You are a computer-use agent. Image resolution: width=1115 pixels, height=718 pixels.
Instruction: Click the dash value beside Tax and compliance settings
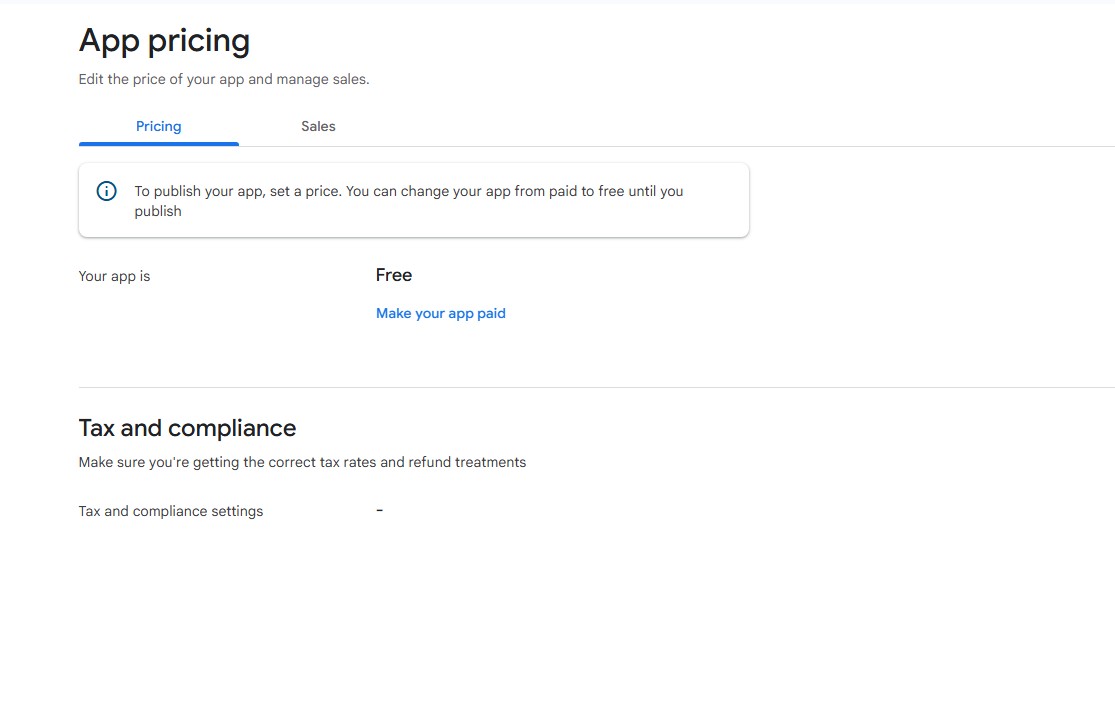pos(379,510)
